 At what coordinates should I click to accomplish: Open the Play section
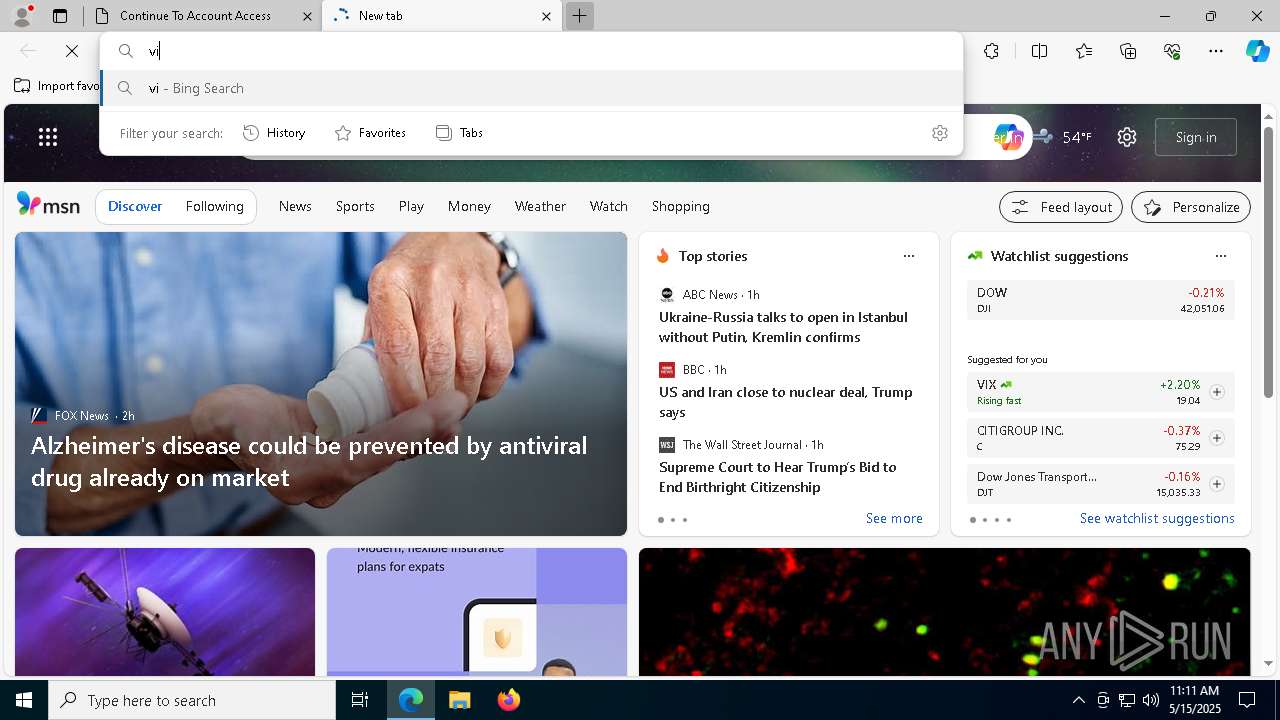tap(411, 206)
